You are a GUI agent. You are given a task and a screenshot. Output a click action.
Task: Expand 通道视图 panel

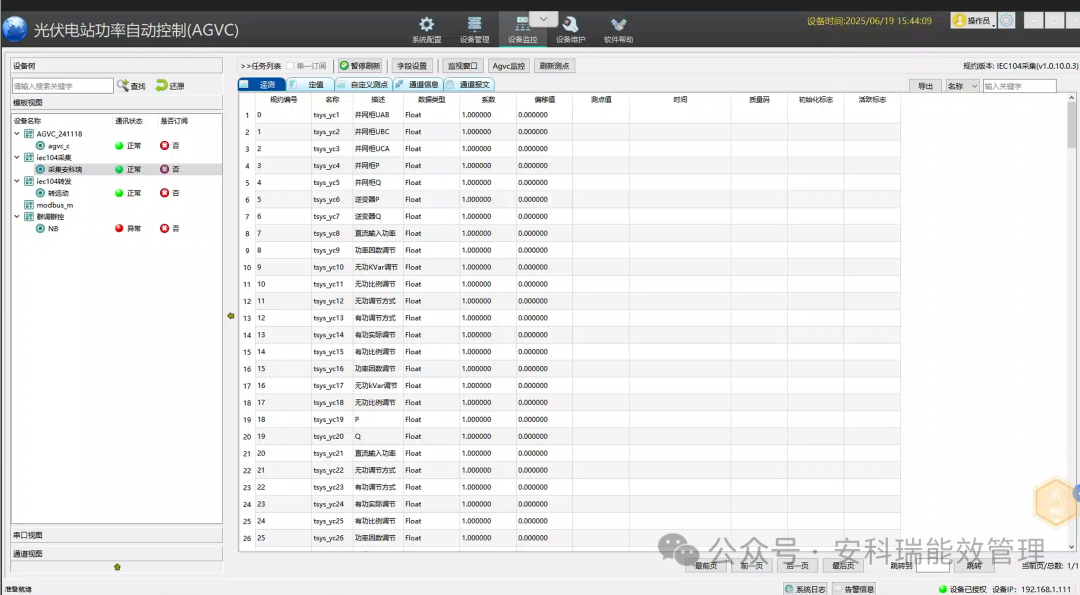(116, 554)
